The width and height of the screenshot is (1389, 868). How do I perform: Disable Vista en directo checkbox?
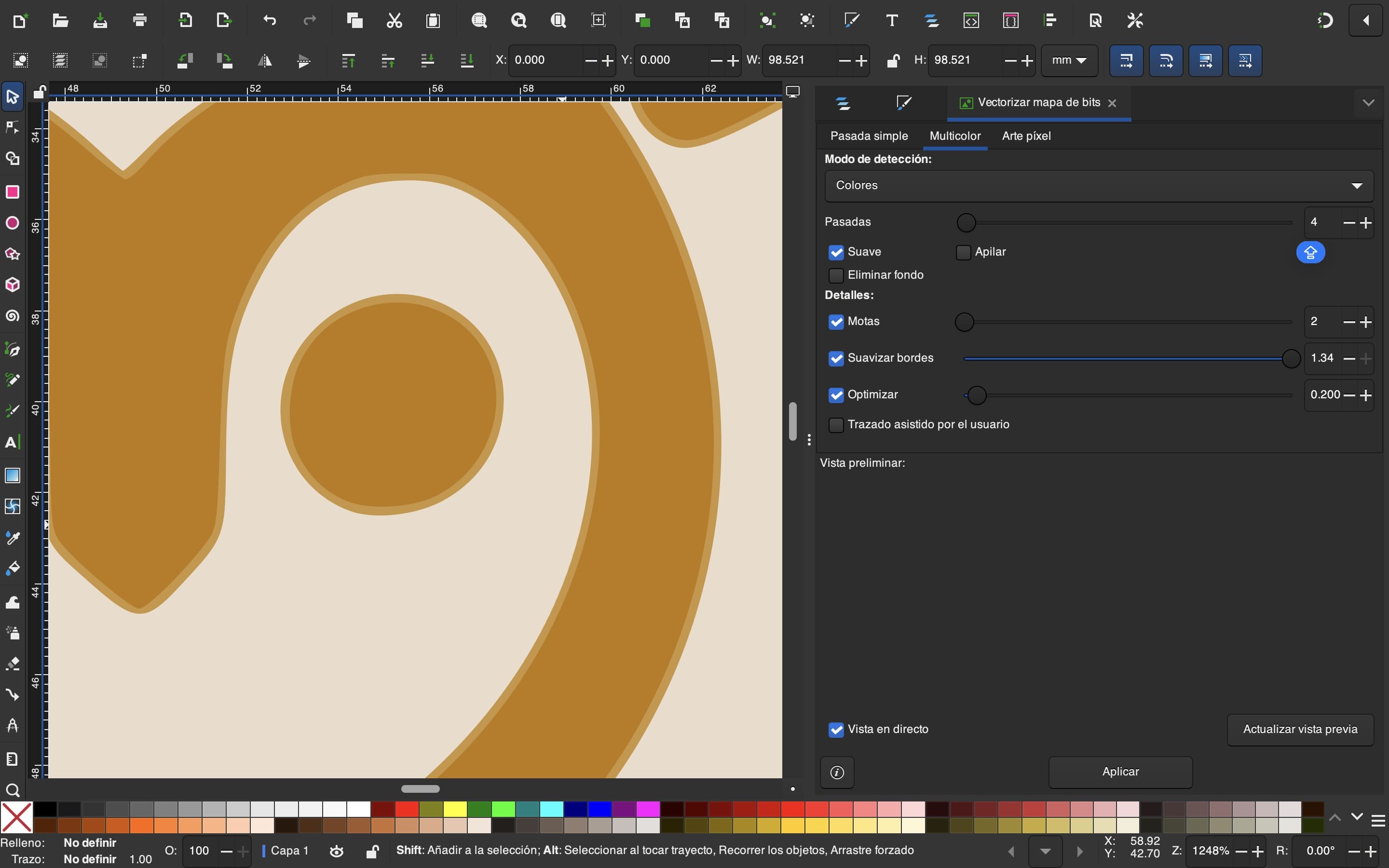pyautogui.click(x=836, y=730)
